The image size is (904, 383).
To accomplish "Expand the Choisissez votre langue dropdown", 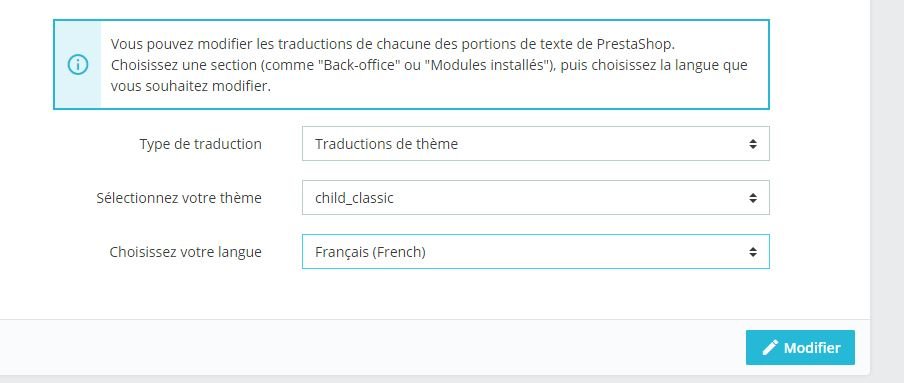I will coord(536,251).
